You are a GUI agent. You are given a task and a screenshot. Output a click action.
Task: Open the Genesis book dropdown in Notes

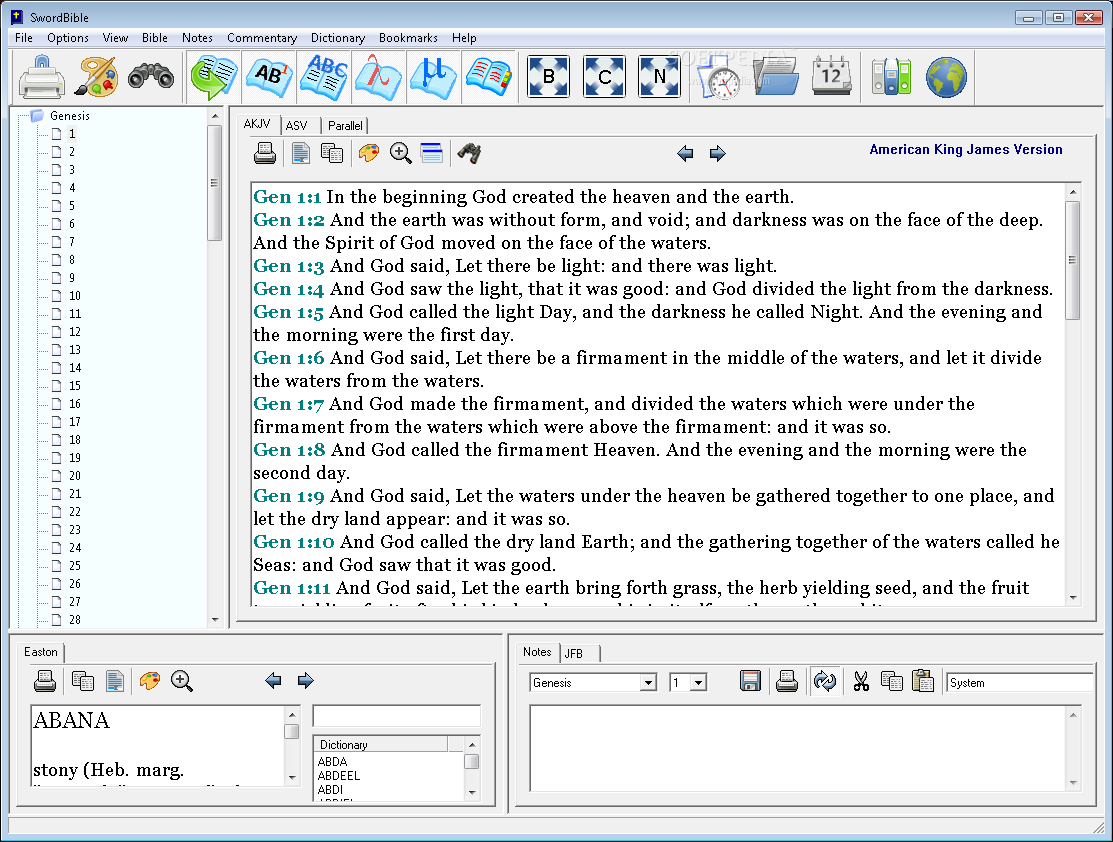click(647, 683)
